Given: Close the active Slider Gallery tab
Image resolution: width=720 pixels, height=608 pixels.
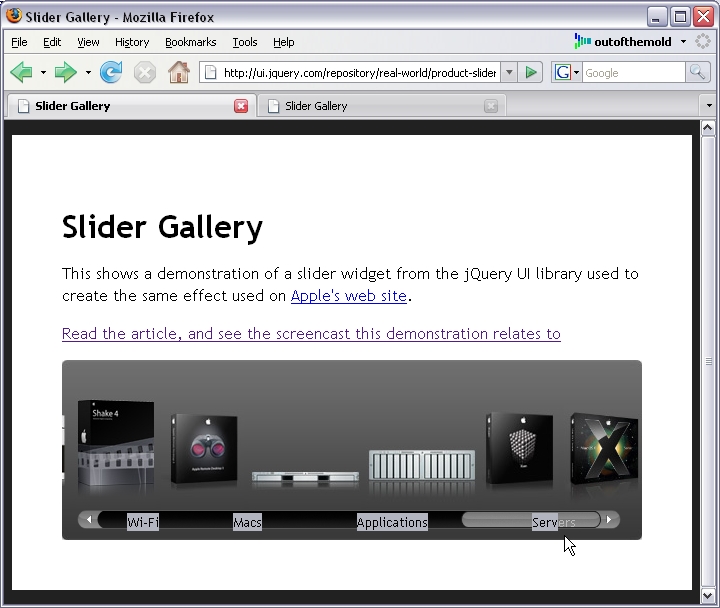Looking at the screenshot, I should 241,106.
